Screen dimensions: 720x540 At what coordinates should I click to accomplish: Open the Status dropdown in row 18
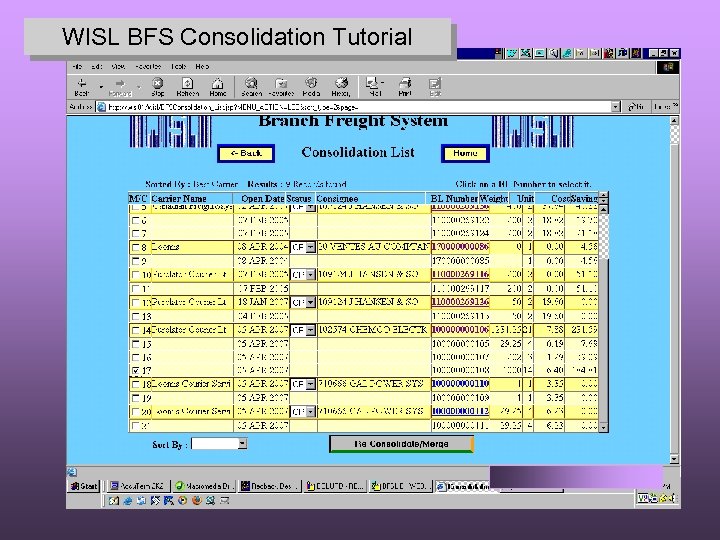pyautogui.click(x=311, y=384)
